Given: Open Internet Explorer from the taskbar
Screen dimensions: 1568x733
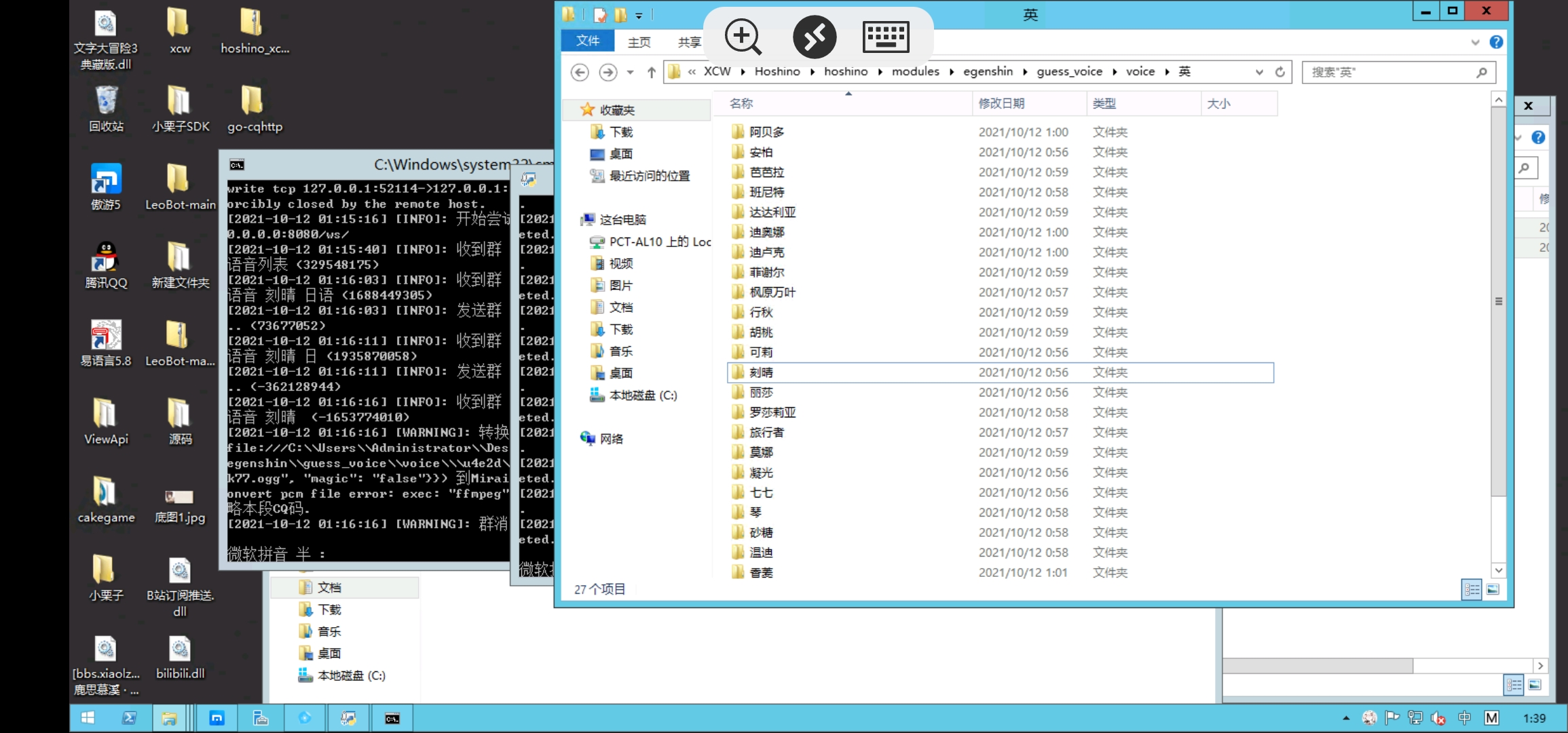Looking at the screenshot, I should 305,718.
